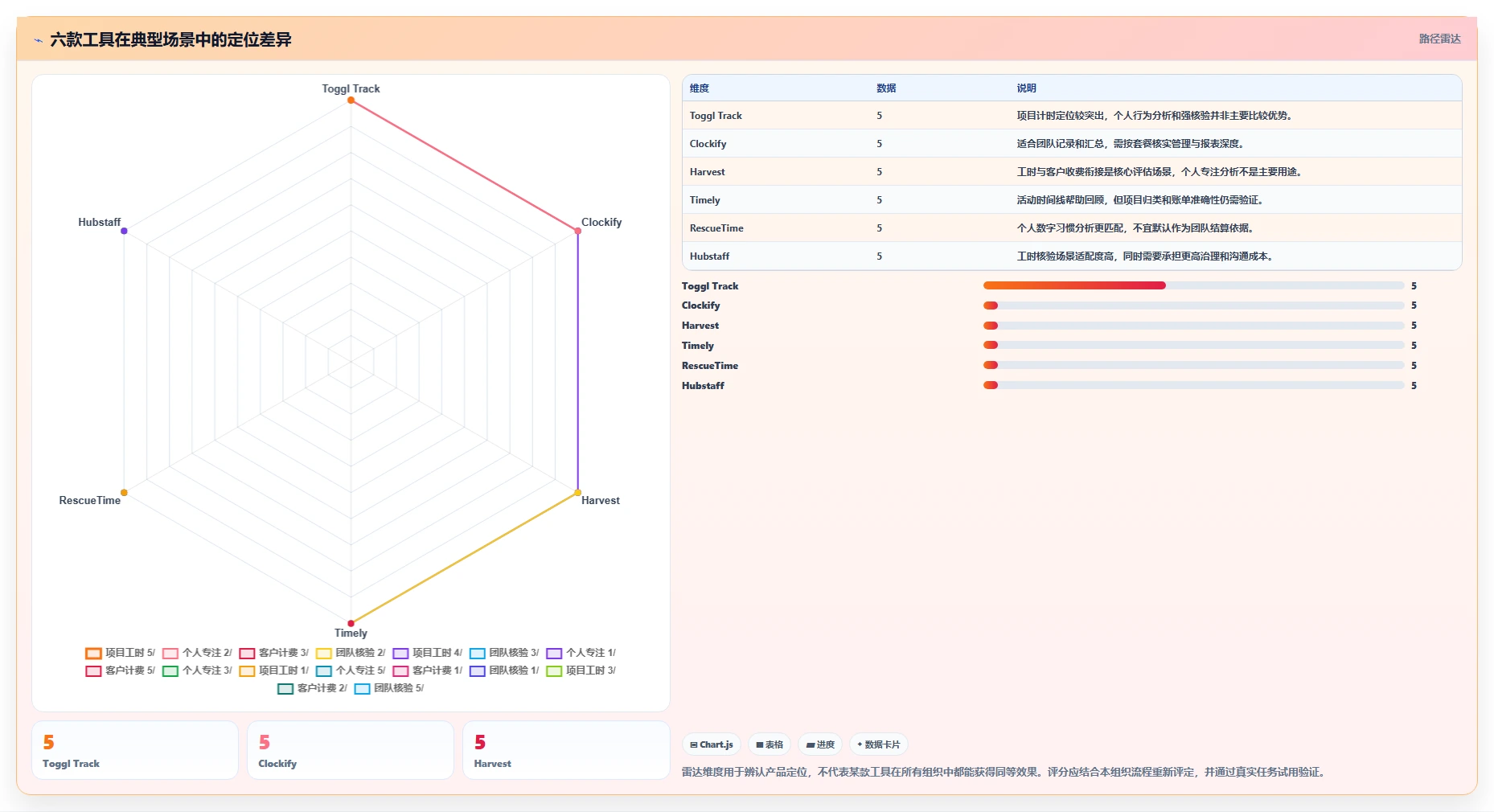Click the 维度 table column header

click(700, 88)
